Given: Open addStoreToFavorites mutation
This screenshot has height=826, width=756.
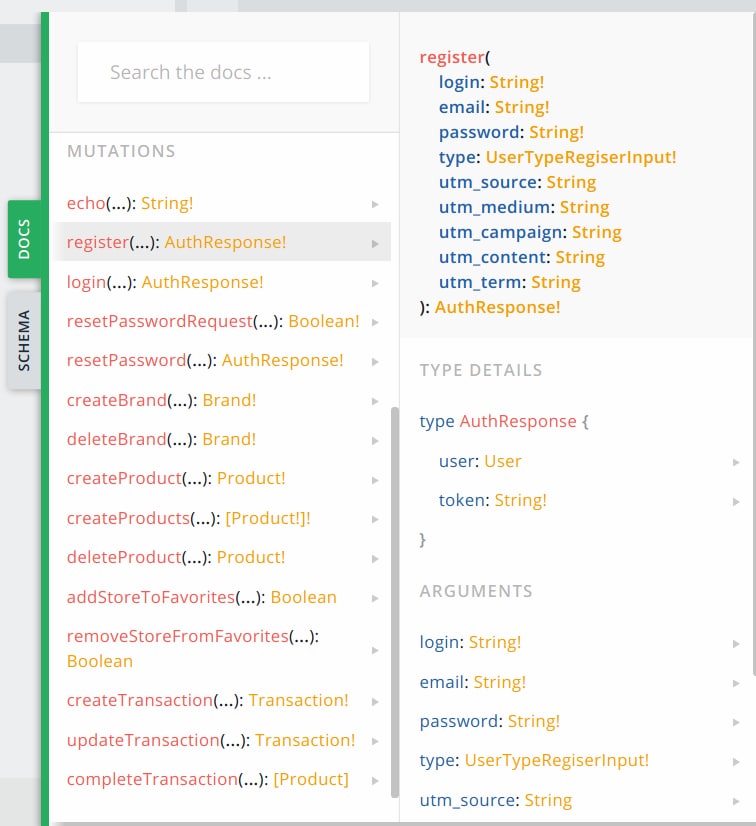Looking at the screenshot, I should pyautogui.click(x=201, y=597).
